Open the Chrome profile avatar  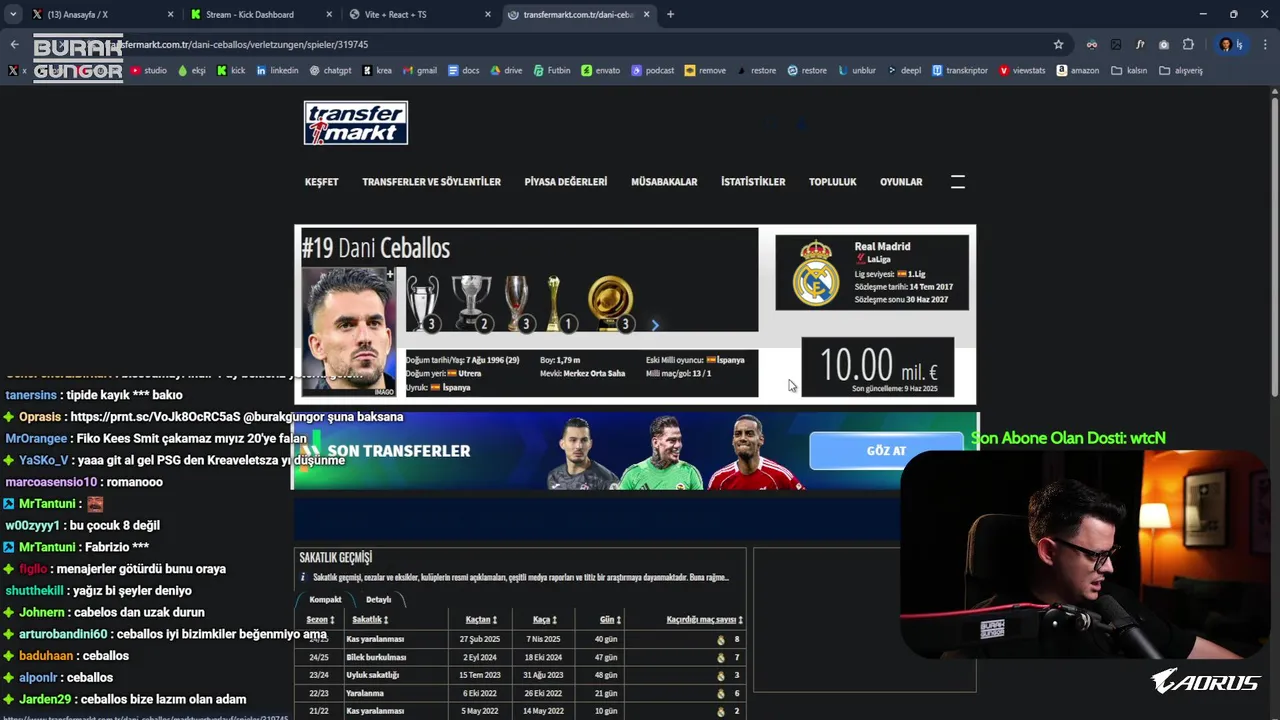1226,44
